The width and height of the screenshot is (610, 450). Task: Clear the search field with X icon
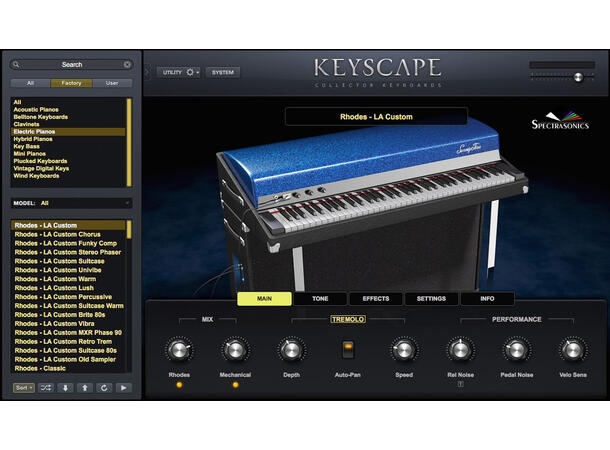pyautogui.click(x=127, y=65)
